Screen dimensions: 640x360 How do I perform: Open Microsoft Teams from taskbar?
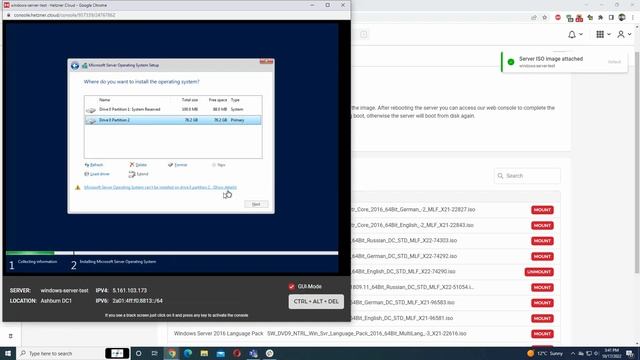[253, 353]
